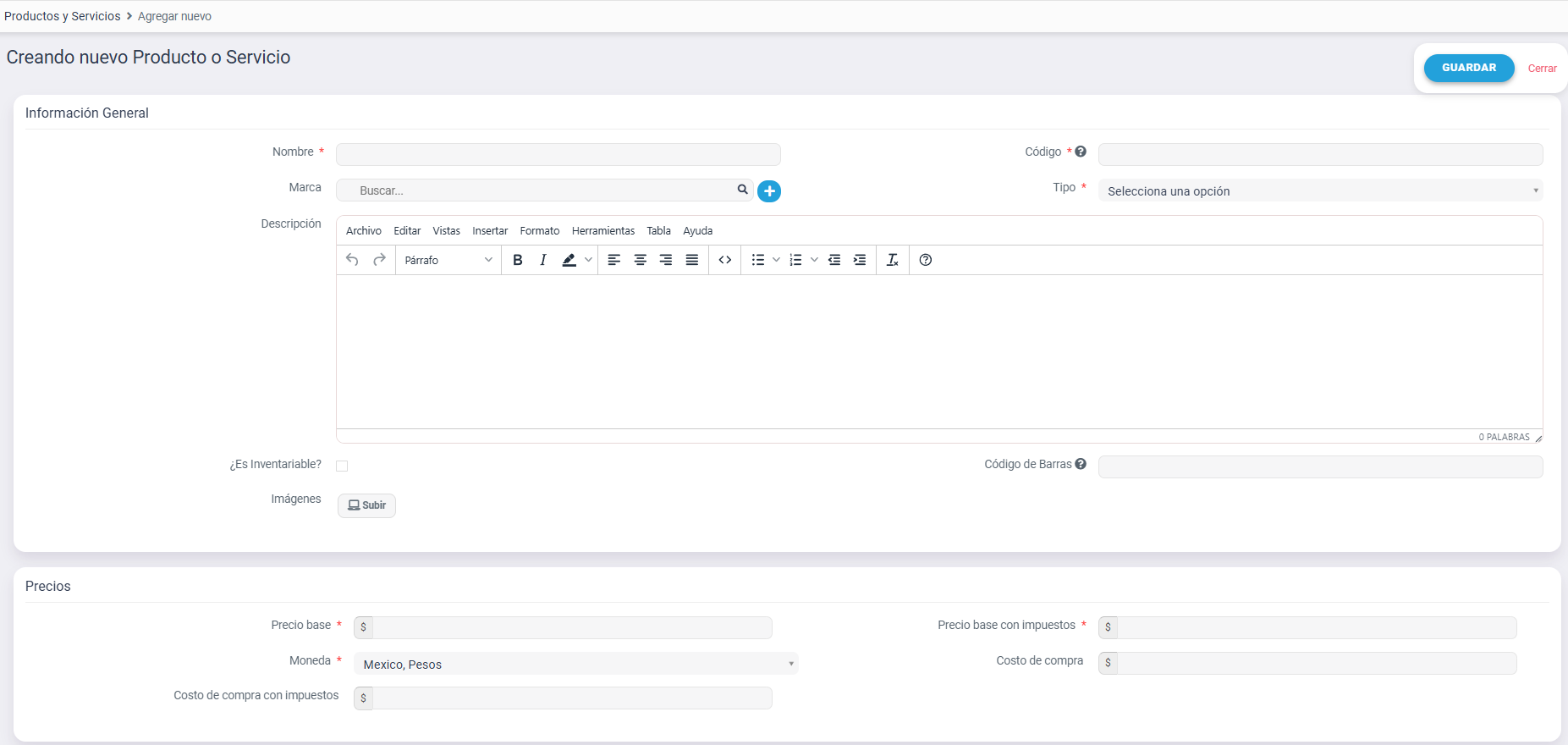Expand the highlight color picker arrow
The image size is (1568, 745).
pyautogui.click(x=588, y=260)
